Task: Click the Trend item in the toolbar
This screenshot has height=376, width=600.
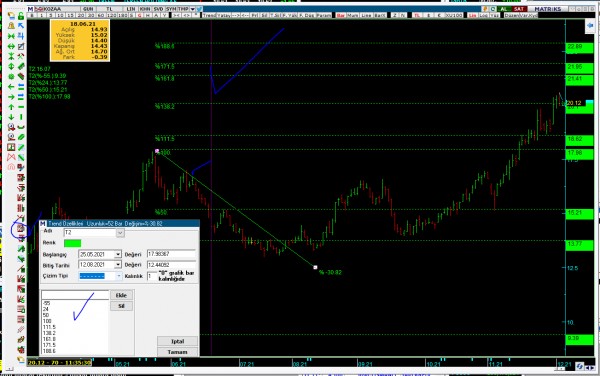Action: (209, 15)
